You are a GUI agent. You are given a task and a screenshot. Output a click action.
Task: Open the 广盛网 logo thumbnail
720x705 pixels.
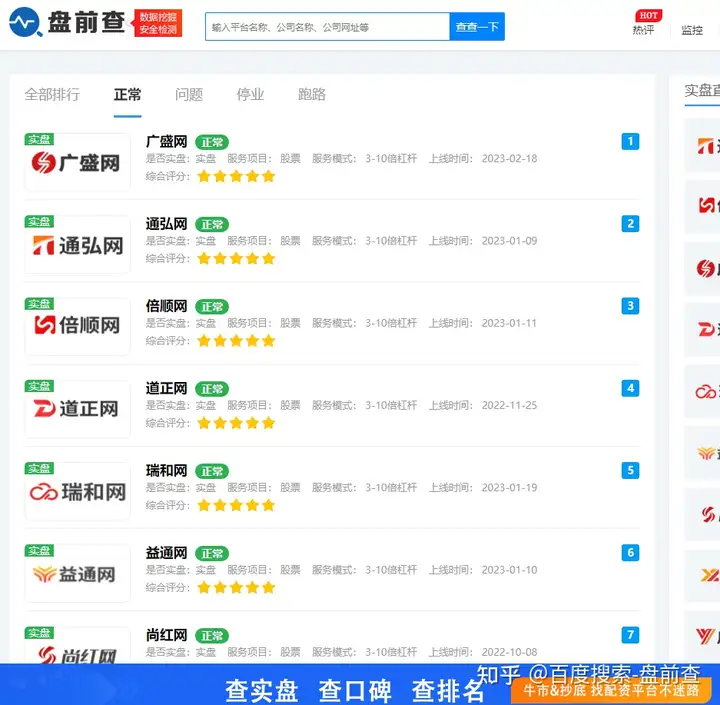[x=77, y=162]
